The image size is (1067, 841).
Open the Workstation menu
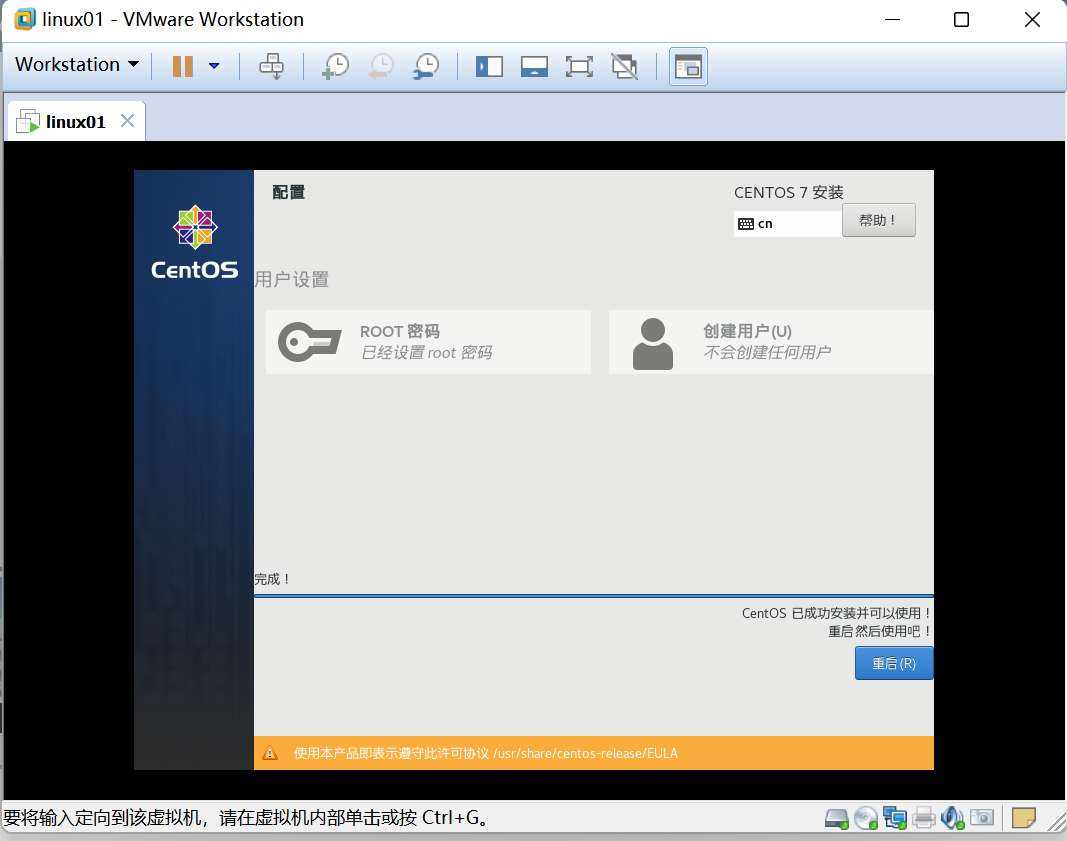pos(77,65)
